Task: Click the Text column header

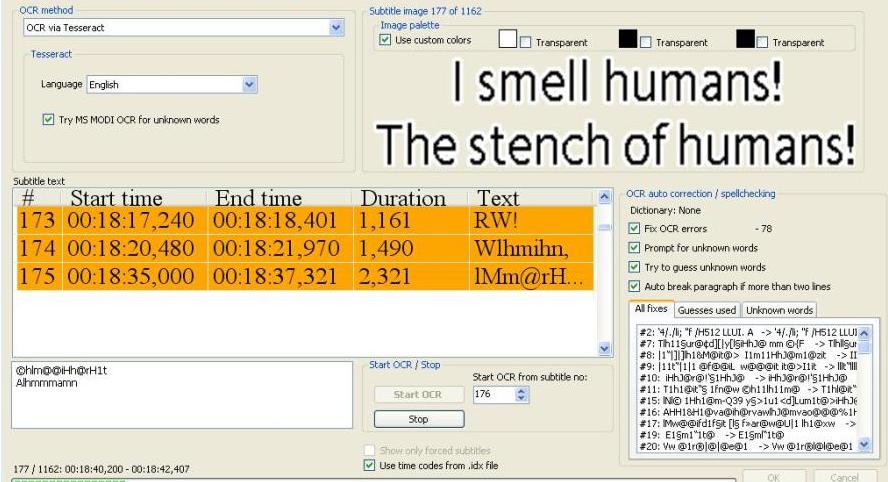Action: 531,198
